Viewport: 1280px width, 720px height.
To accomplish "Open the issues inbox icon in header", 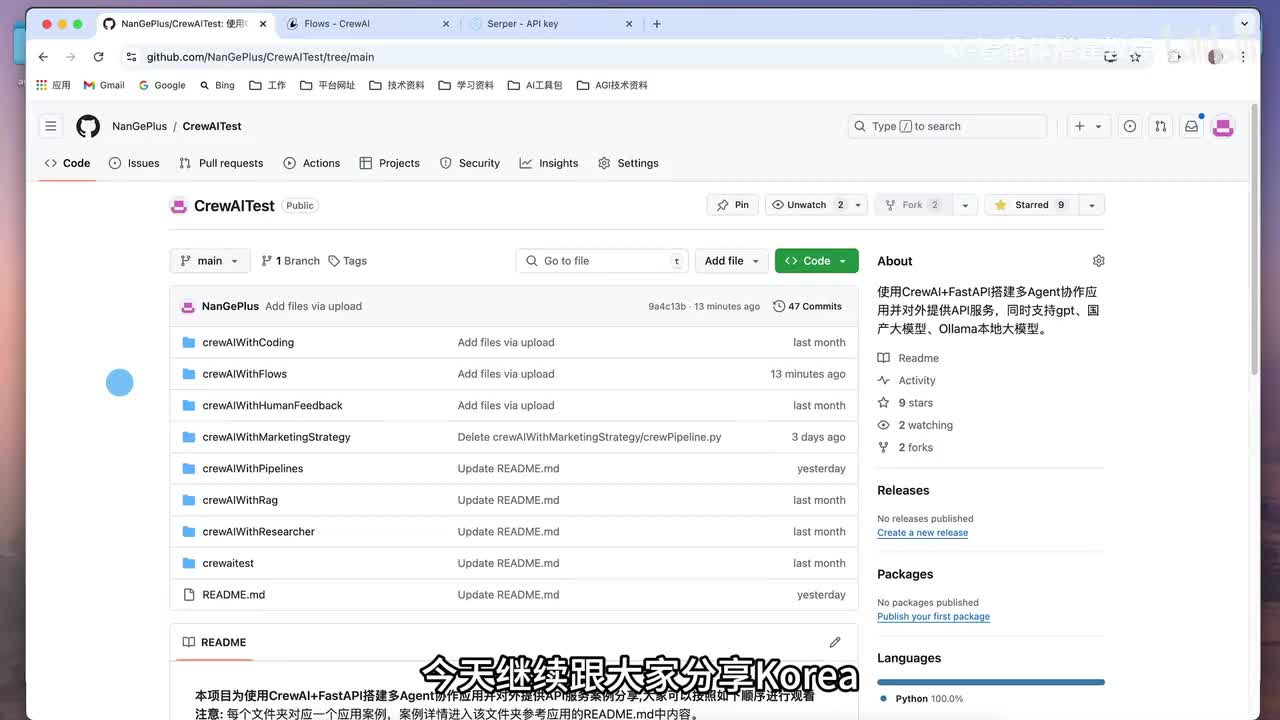I will point(1130,126).
